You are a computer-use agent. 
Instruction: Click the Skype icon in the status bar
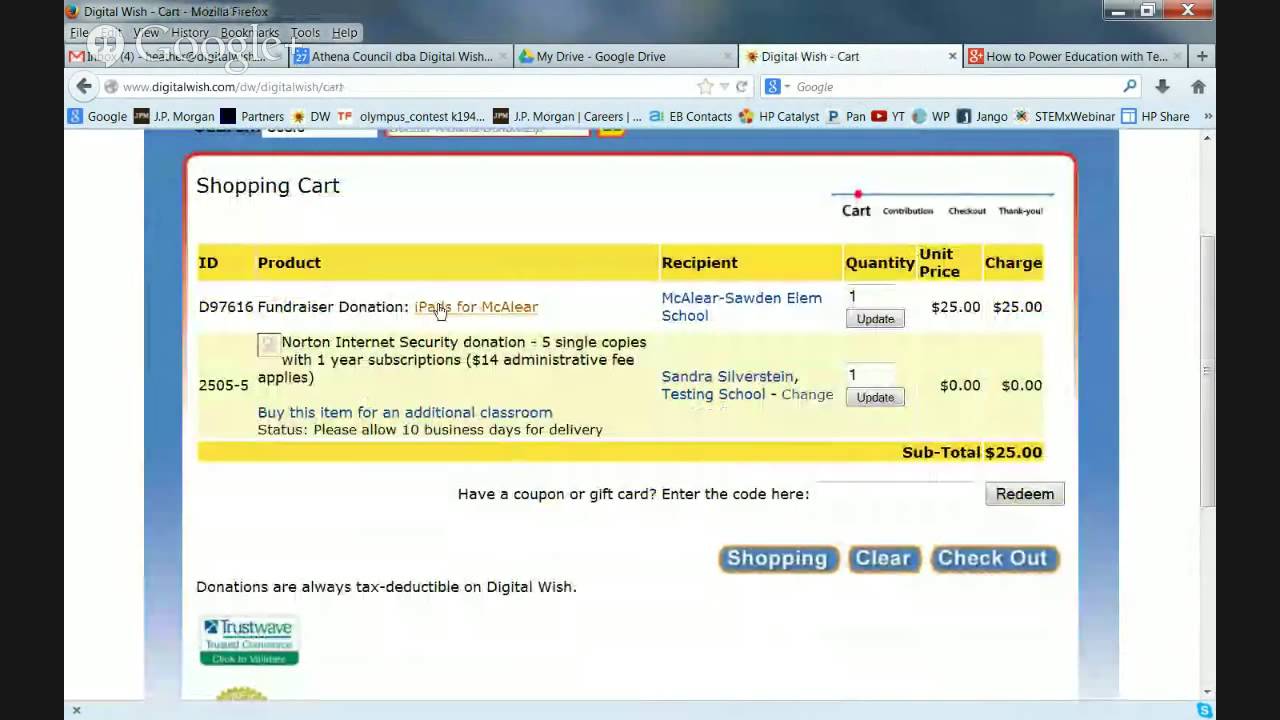point(1204,710)
